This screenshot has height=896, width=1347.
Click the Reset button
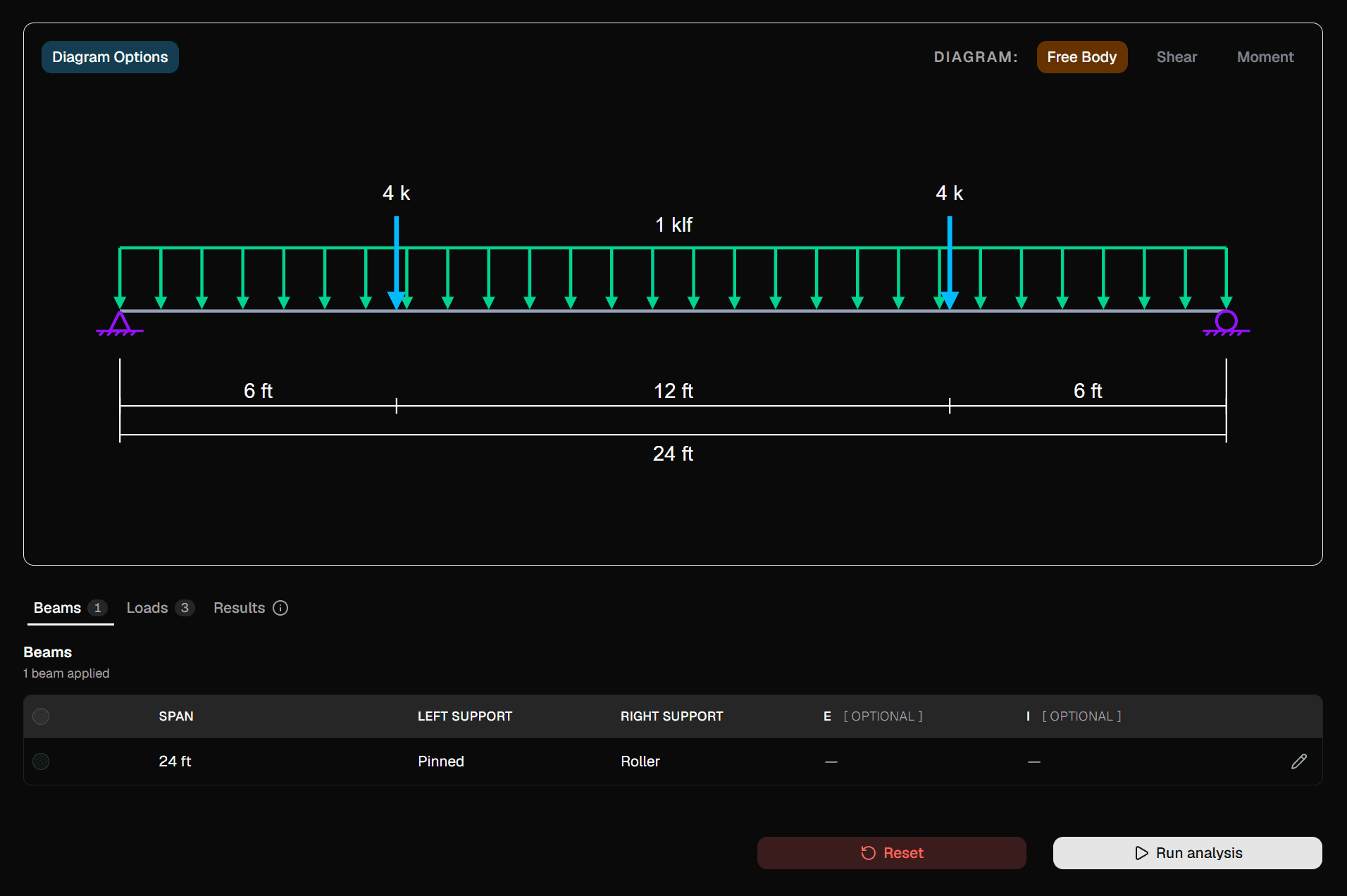[x=891, y=853]
